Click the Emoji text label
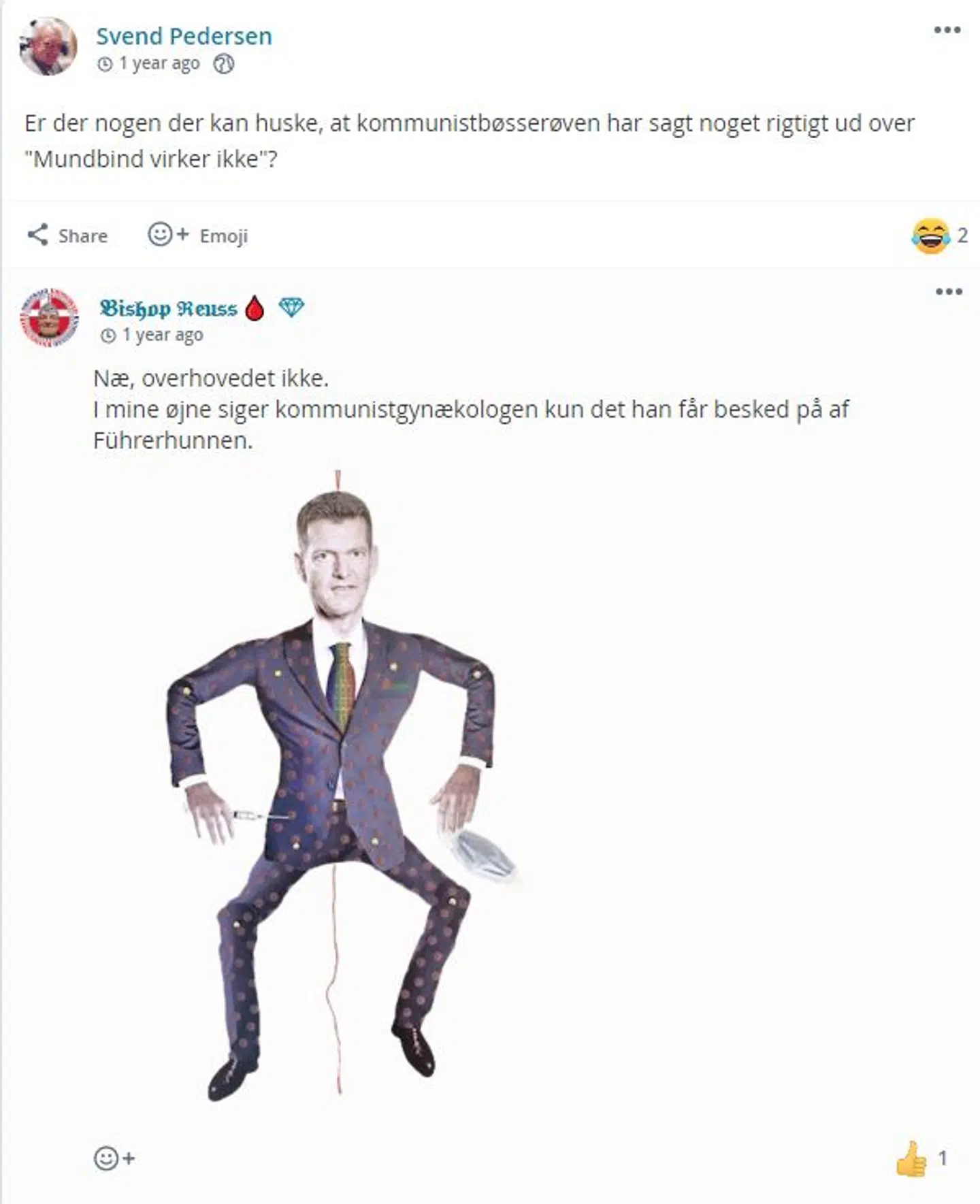The image size is (980, 1204). [x=223, y=235]
